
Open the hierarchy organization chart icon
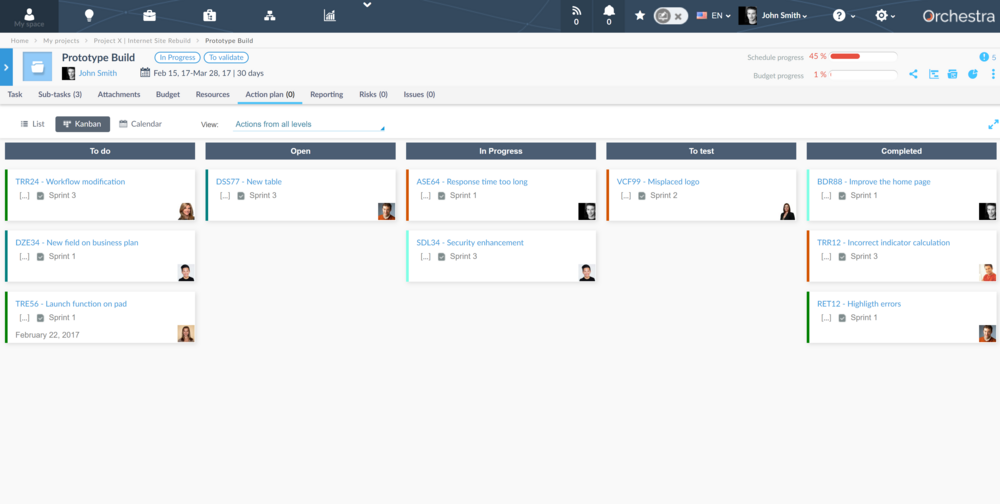pyautogui.click(x=269, y=15)
